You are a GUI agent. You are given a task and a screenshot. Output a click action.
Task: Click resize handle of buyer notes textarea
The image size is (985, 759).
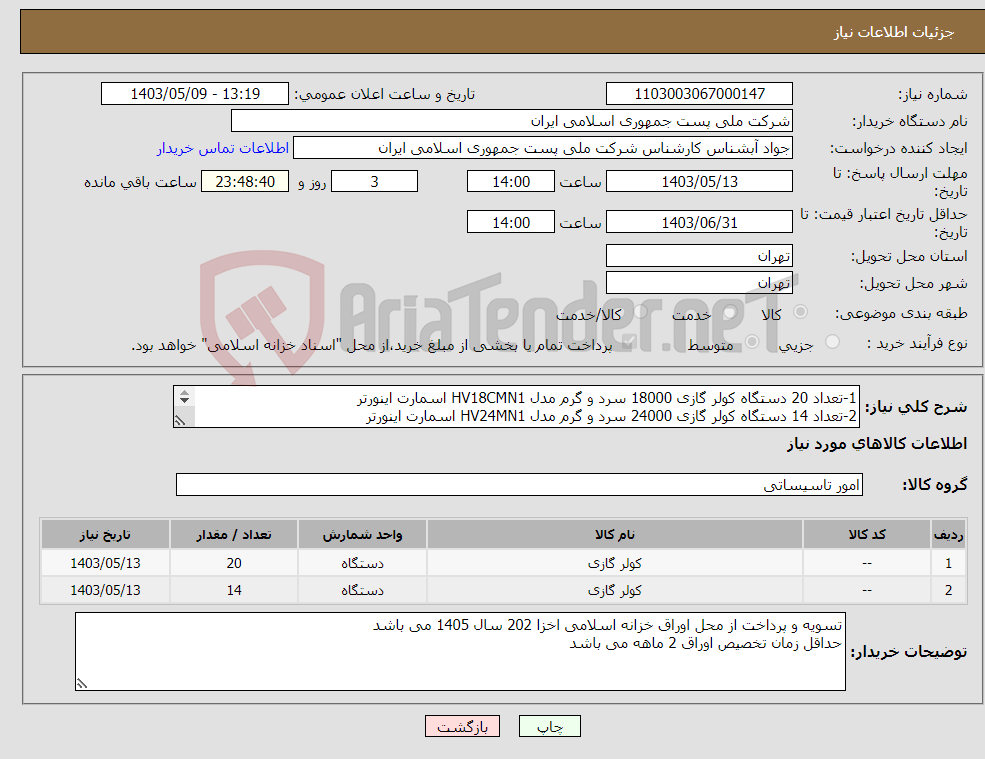click(x=82, y=684)
